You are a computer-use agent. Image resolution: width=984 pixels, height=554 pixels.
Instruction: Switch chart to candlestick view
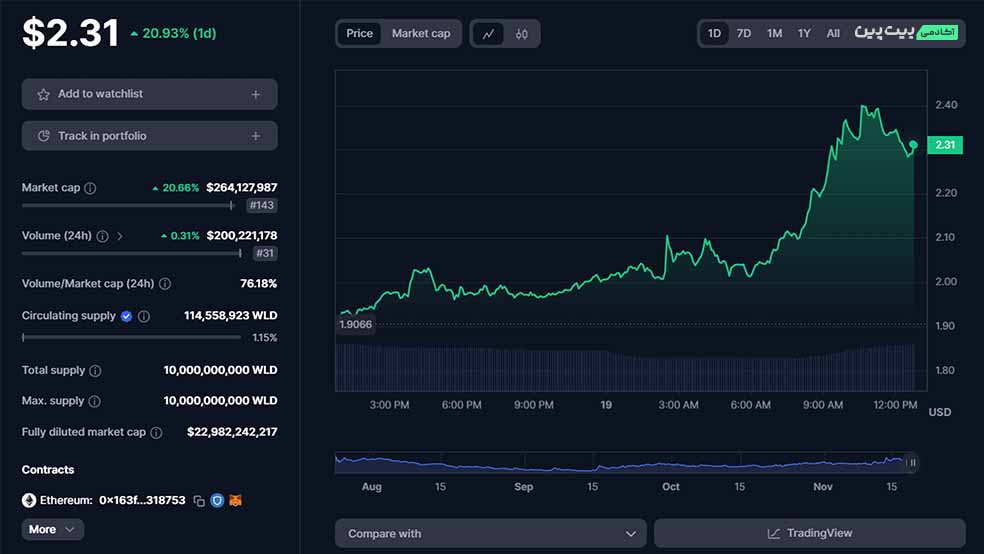point(521,34)
